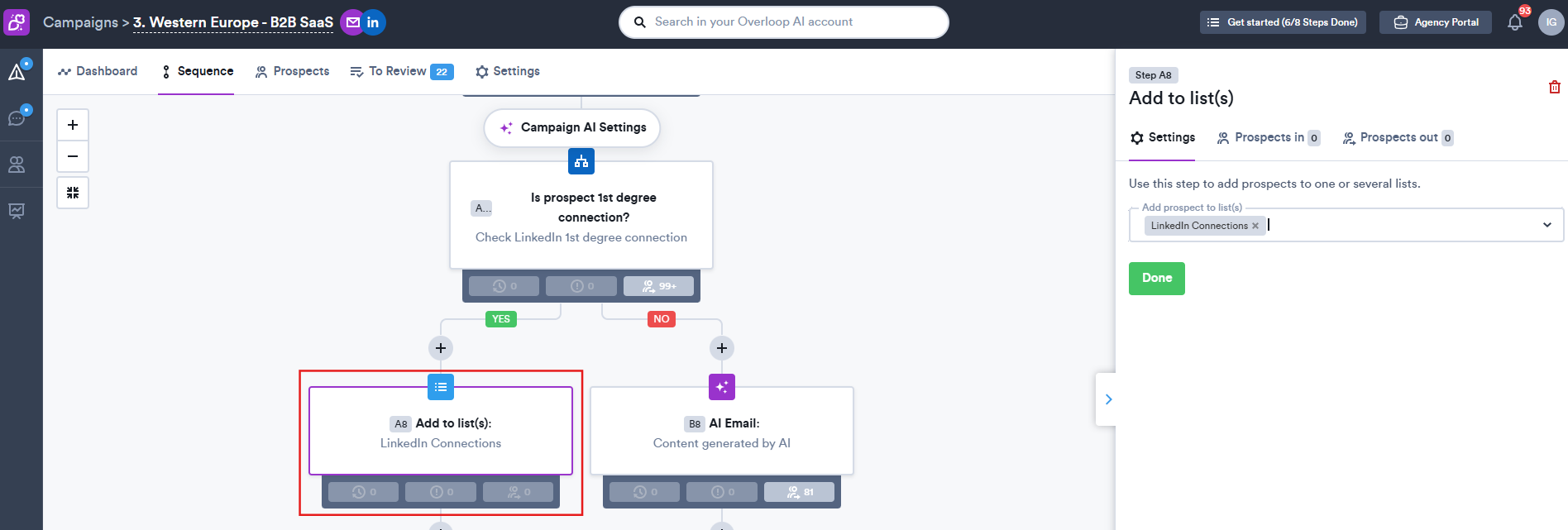Click the NO branch label
This screenshot has height=530, width=1568.
point(662,319)
